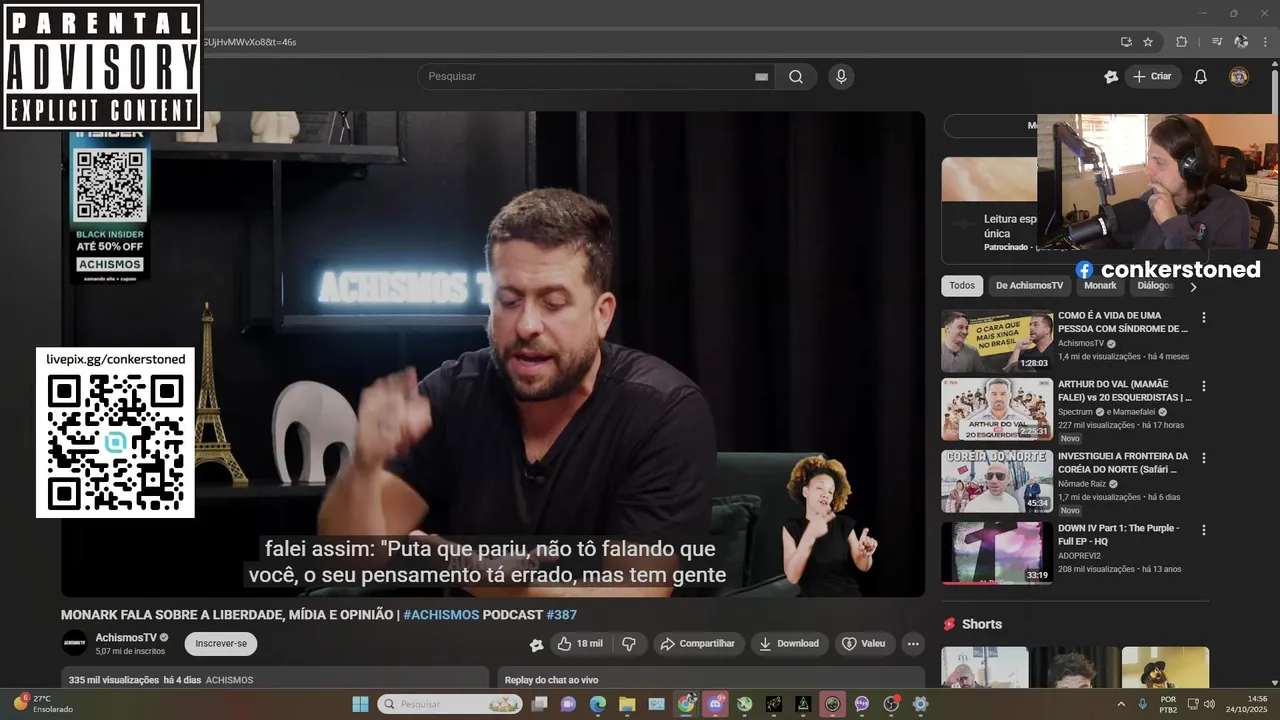Open options for the Coréia do Norte video
1280x720 pixels.
(1204, 458)
